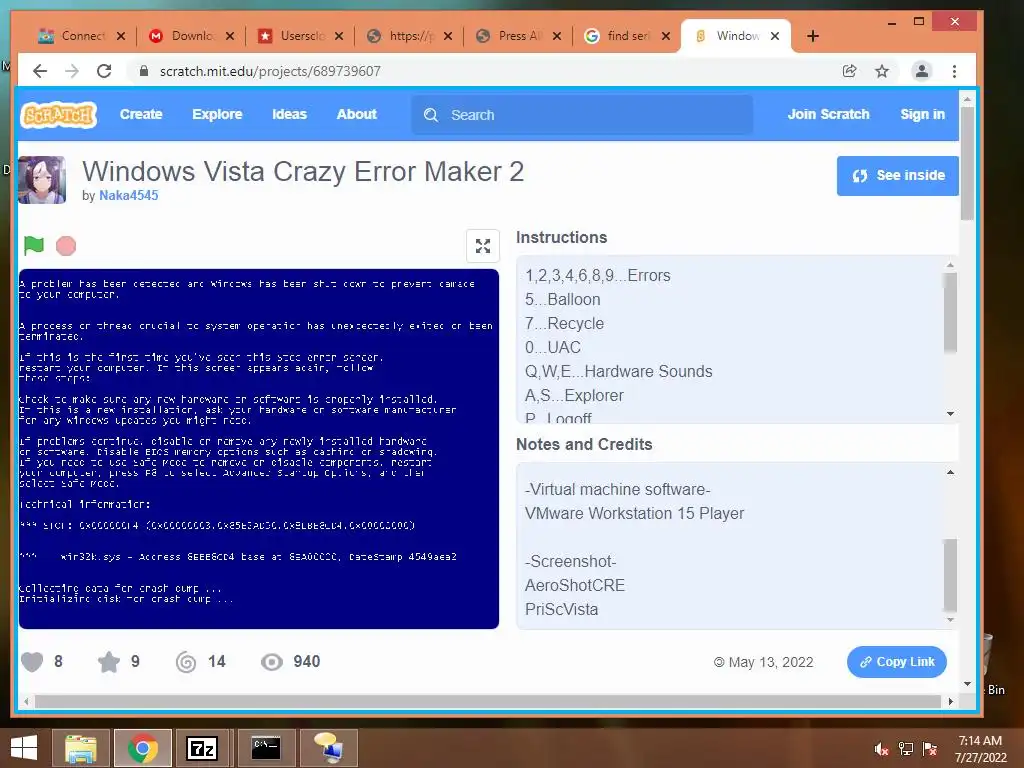The height and width of the screenshot is (768, 1024).
Task: Click the horizontal scrollbar right arrow
Action: [x=950, y=701]
